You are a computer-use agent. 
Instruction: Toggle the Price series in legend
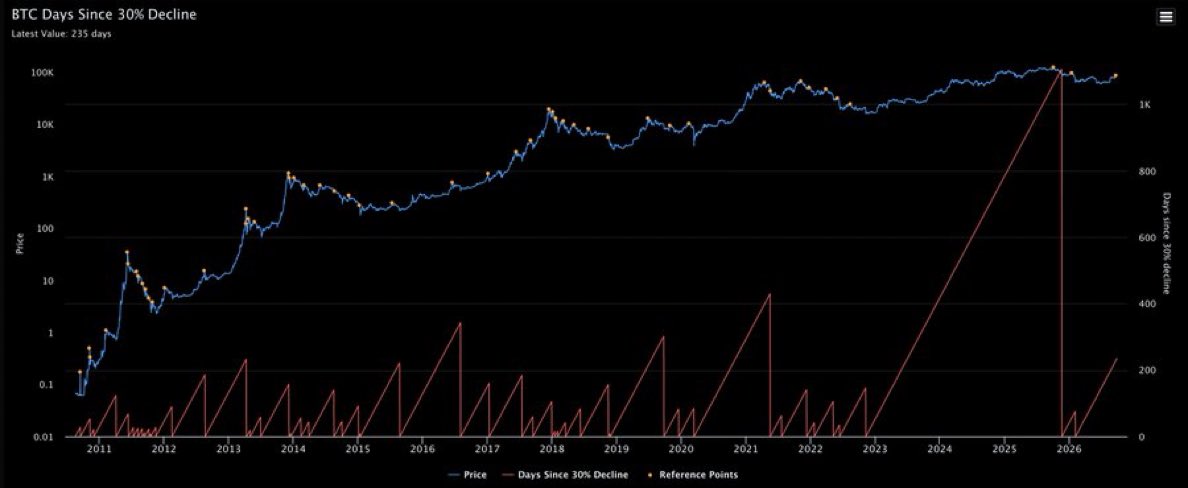(467, 475)
